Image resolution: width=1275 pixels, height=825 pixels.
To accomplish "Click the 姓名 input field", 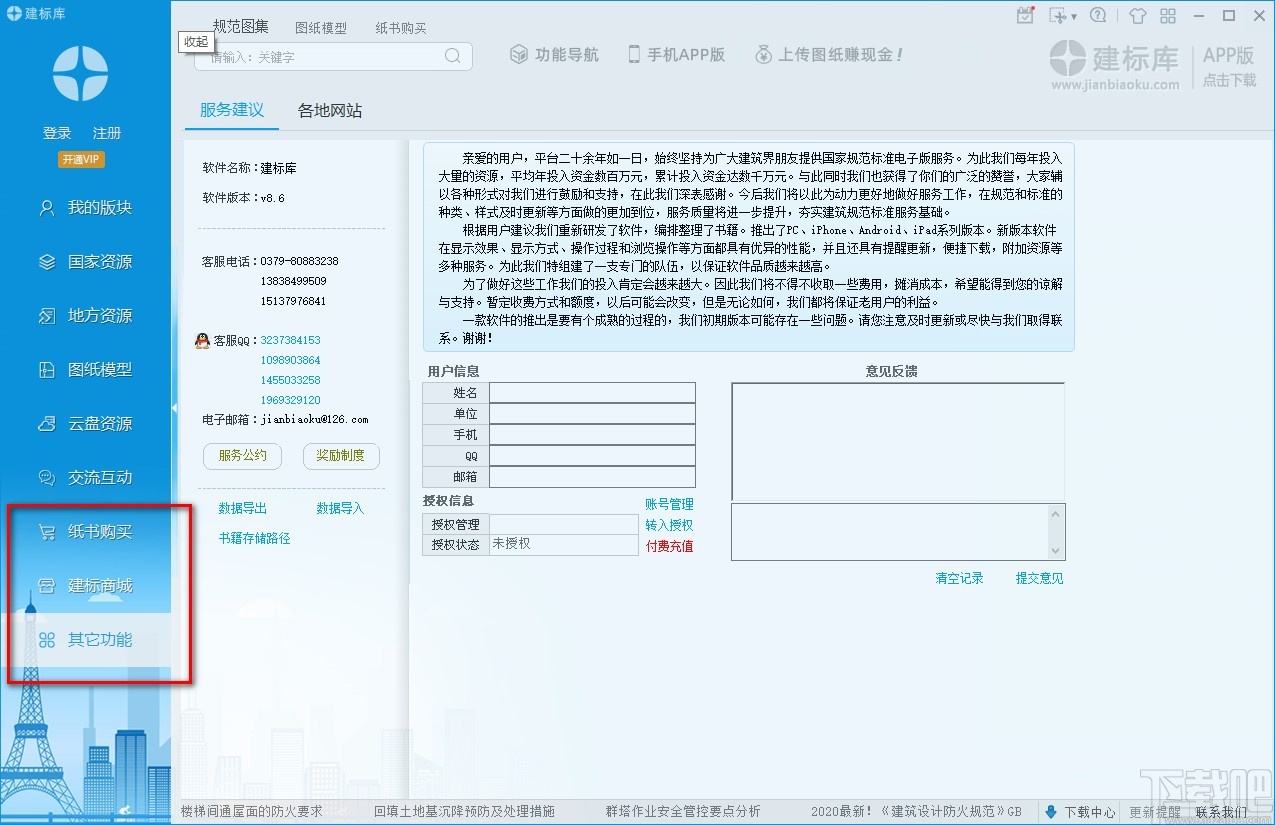I will pyautogui.click(x=592, y=392).
